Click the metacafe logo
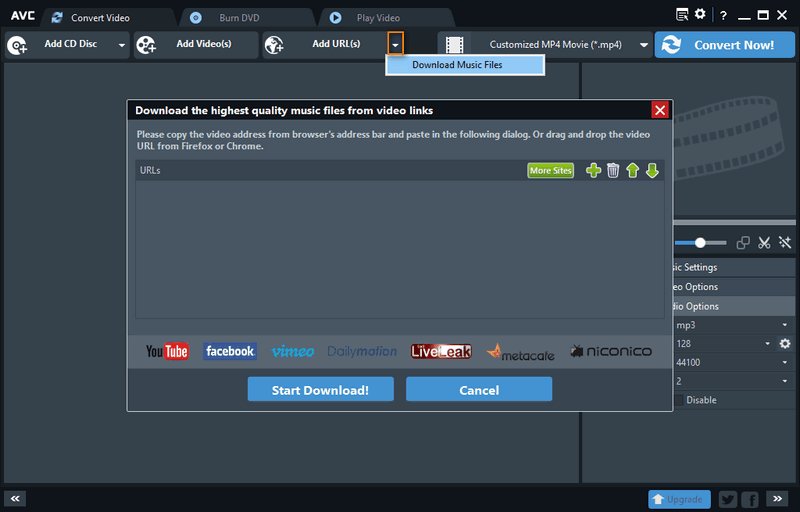This screenshot has width=800, height=512. coord(520,352)
